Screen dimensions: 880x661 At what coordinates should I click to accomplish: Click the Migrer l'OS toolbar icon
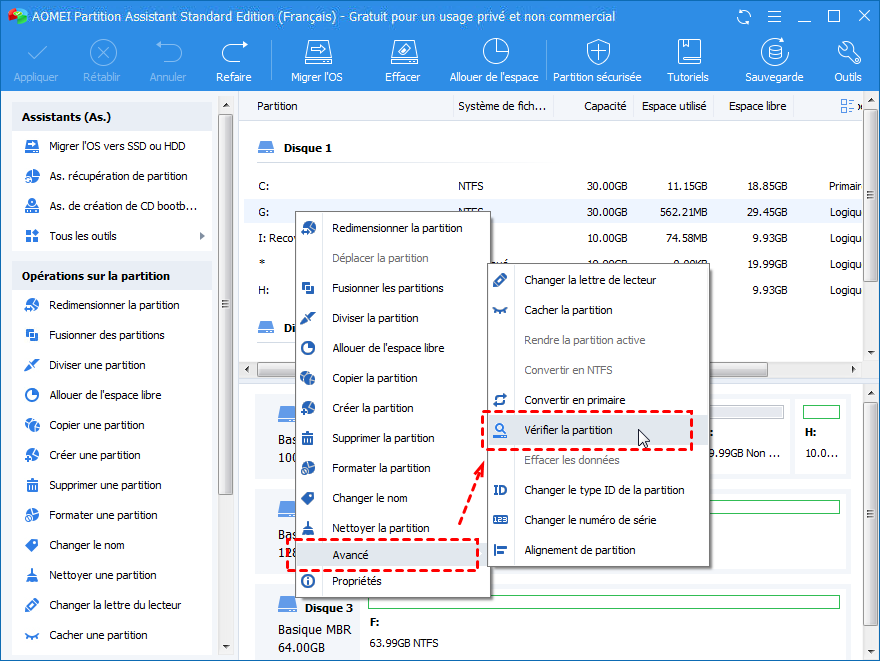click(x=316, y=60)
